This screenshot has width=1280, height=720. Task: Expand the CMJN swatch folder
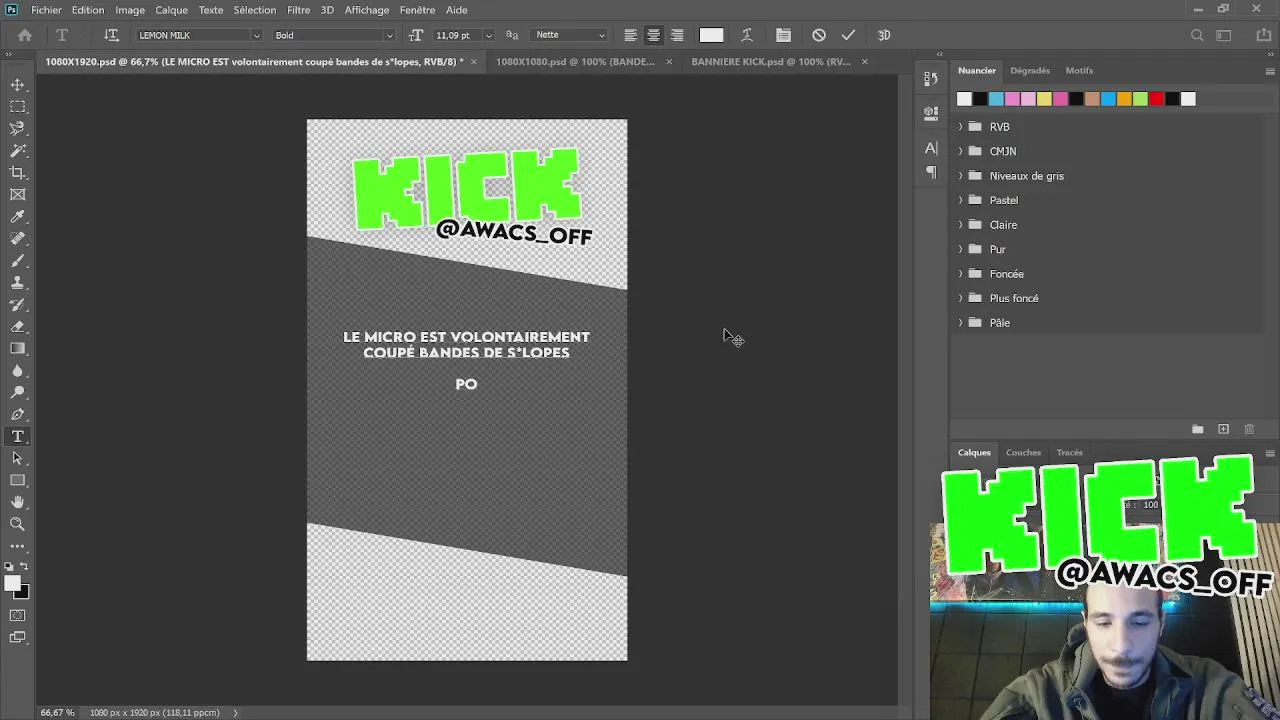click(961, 151)
